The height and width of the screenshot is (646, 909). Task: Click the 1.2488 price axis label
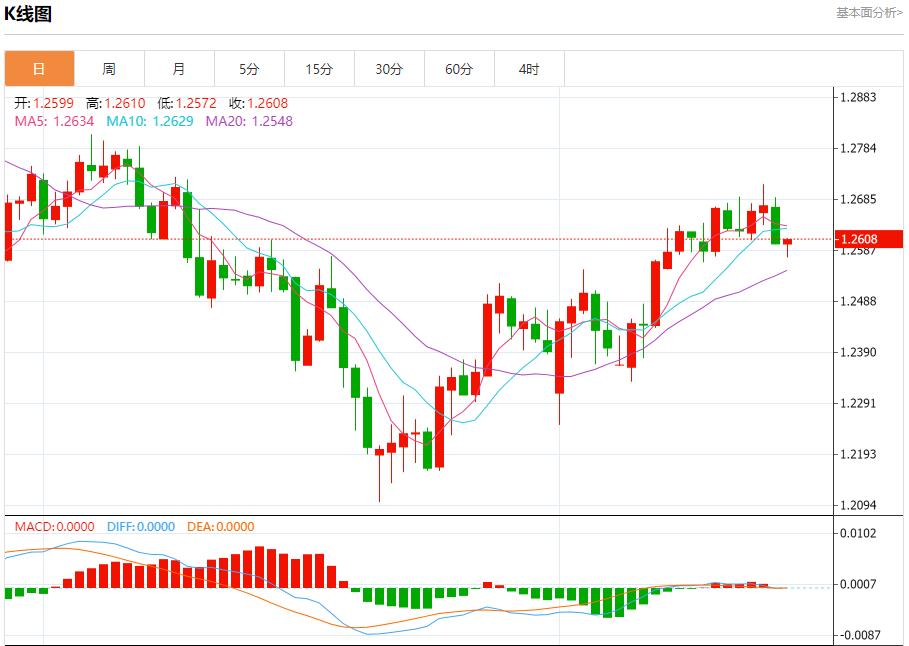coord(859,301)
